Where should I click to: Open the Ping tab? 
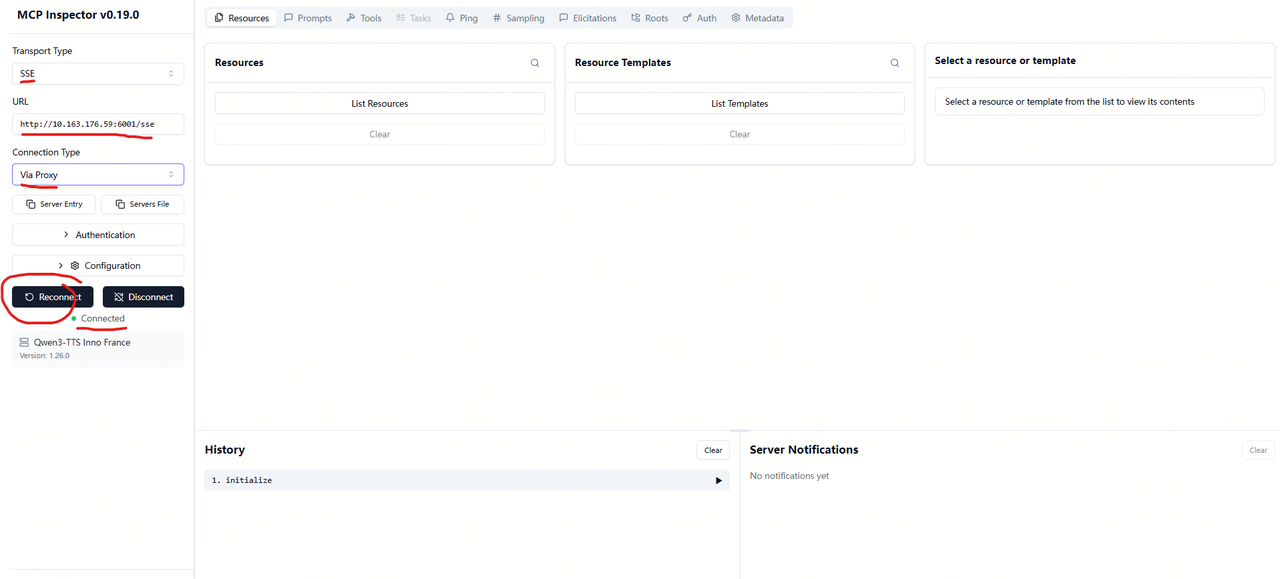pyautogui.click(x=461, y=18)
